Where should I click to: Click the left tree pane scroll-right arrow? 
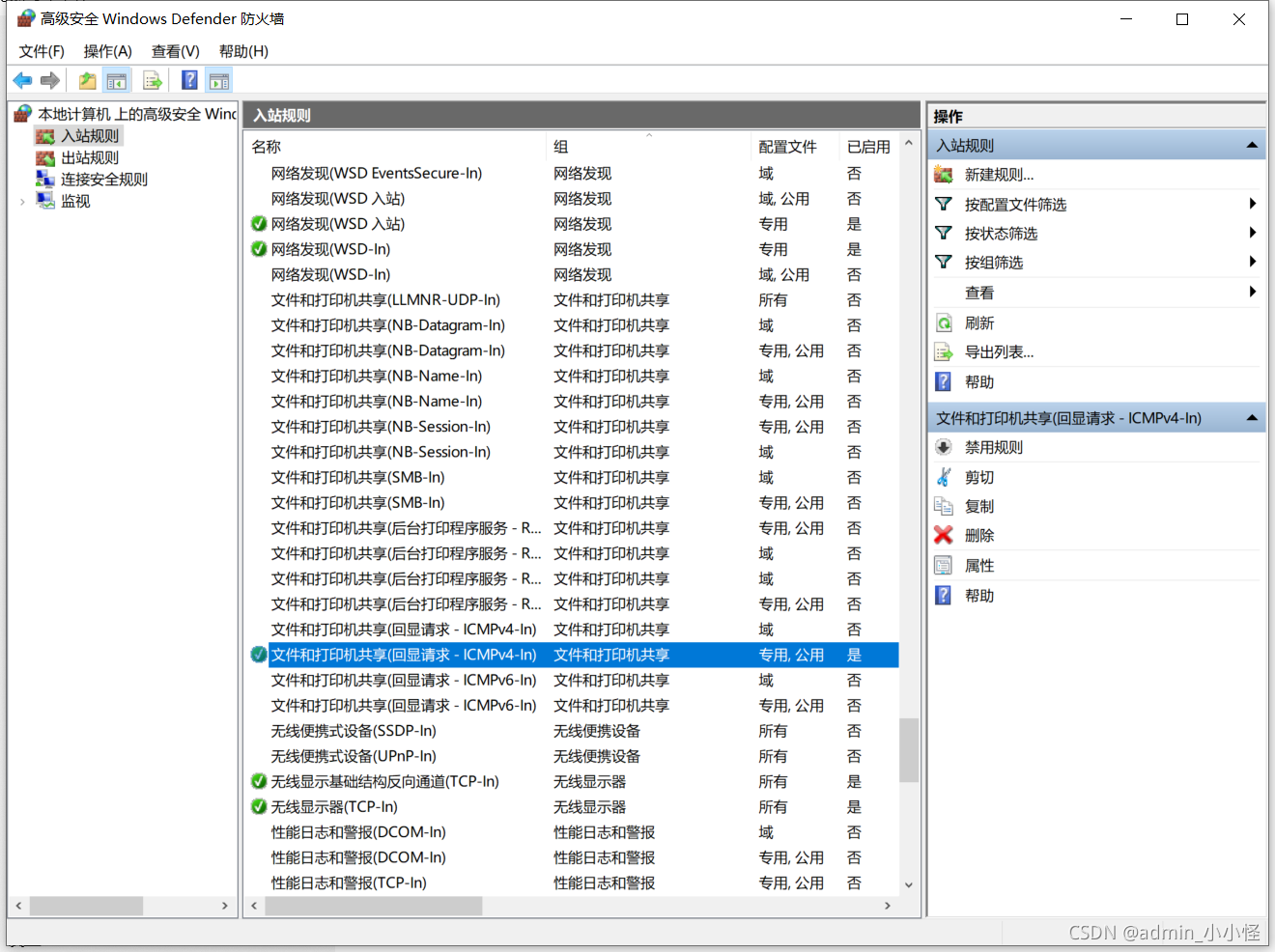pos(225,906)
